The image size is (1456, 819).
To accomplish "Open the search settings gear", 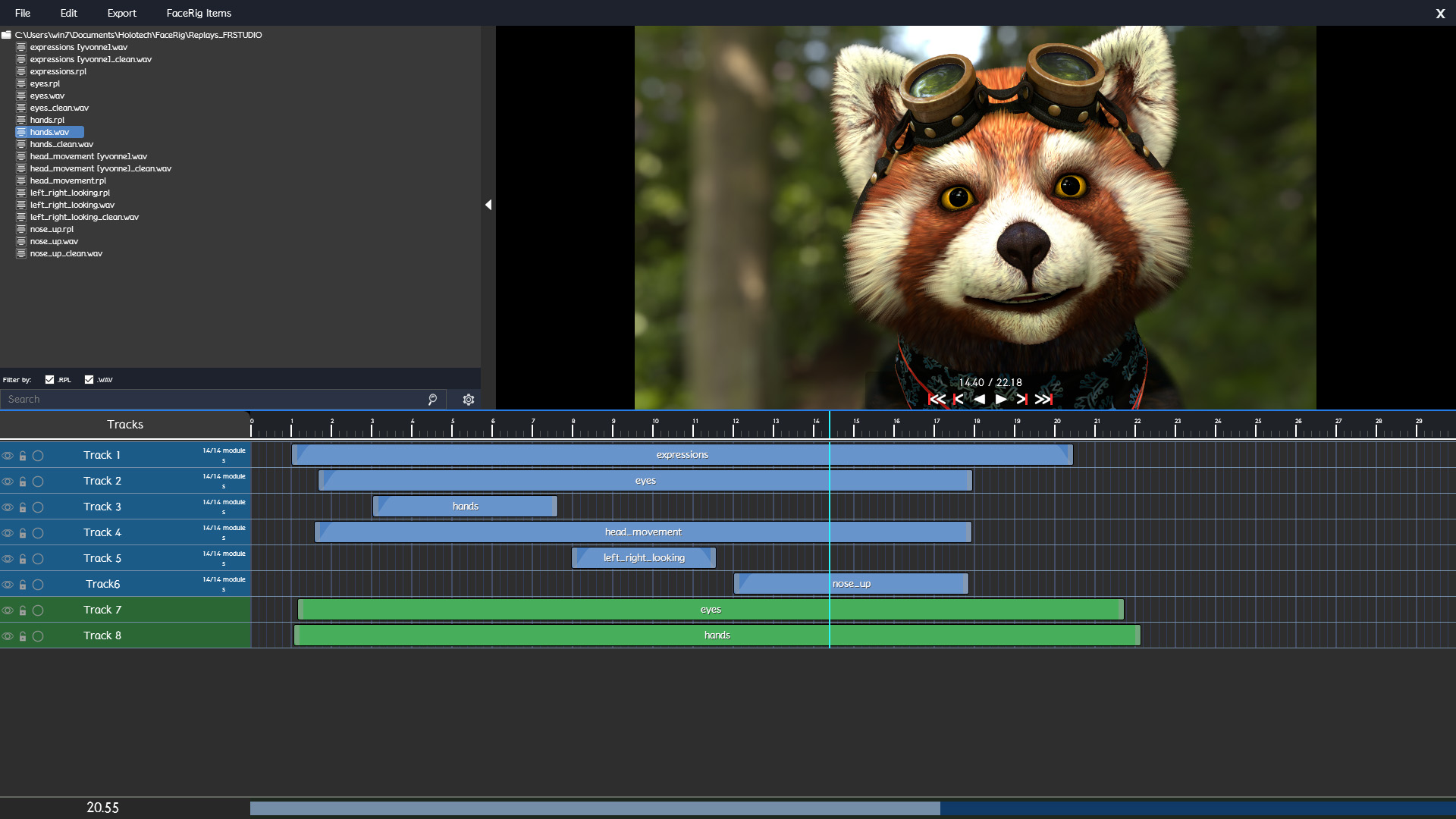I will pos(468,399).
